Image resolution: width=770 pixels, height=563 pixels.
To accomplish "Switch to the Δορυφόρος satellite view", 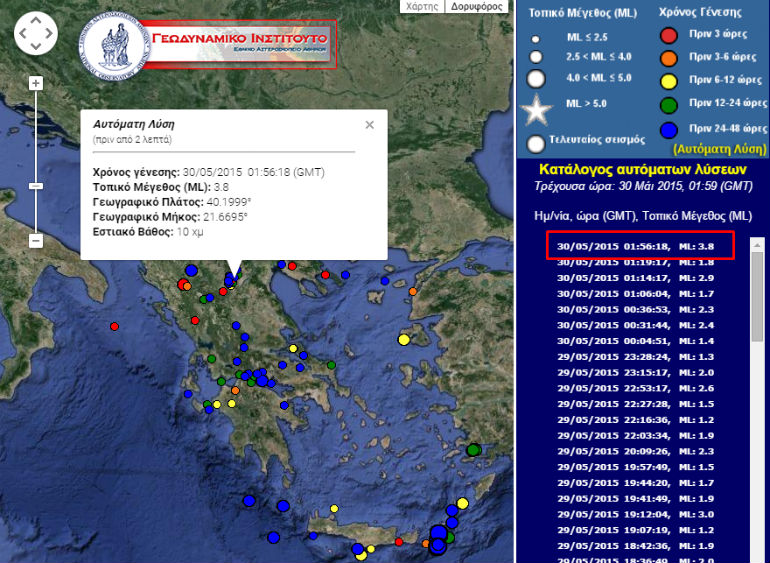I will pos(476,6).
